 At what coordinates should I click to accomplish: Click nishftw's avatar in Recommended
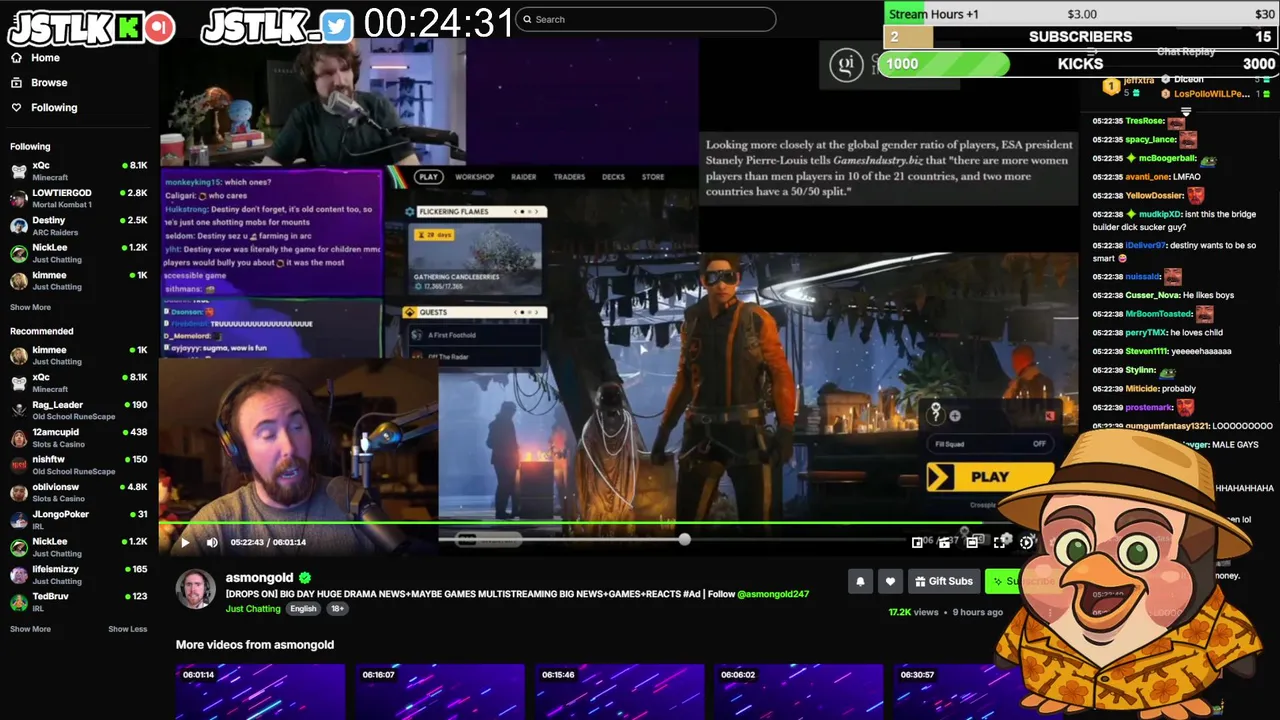[18, 465]
